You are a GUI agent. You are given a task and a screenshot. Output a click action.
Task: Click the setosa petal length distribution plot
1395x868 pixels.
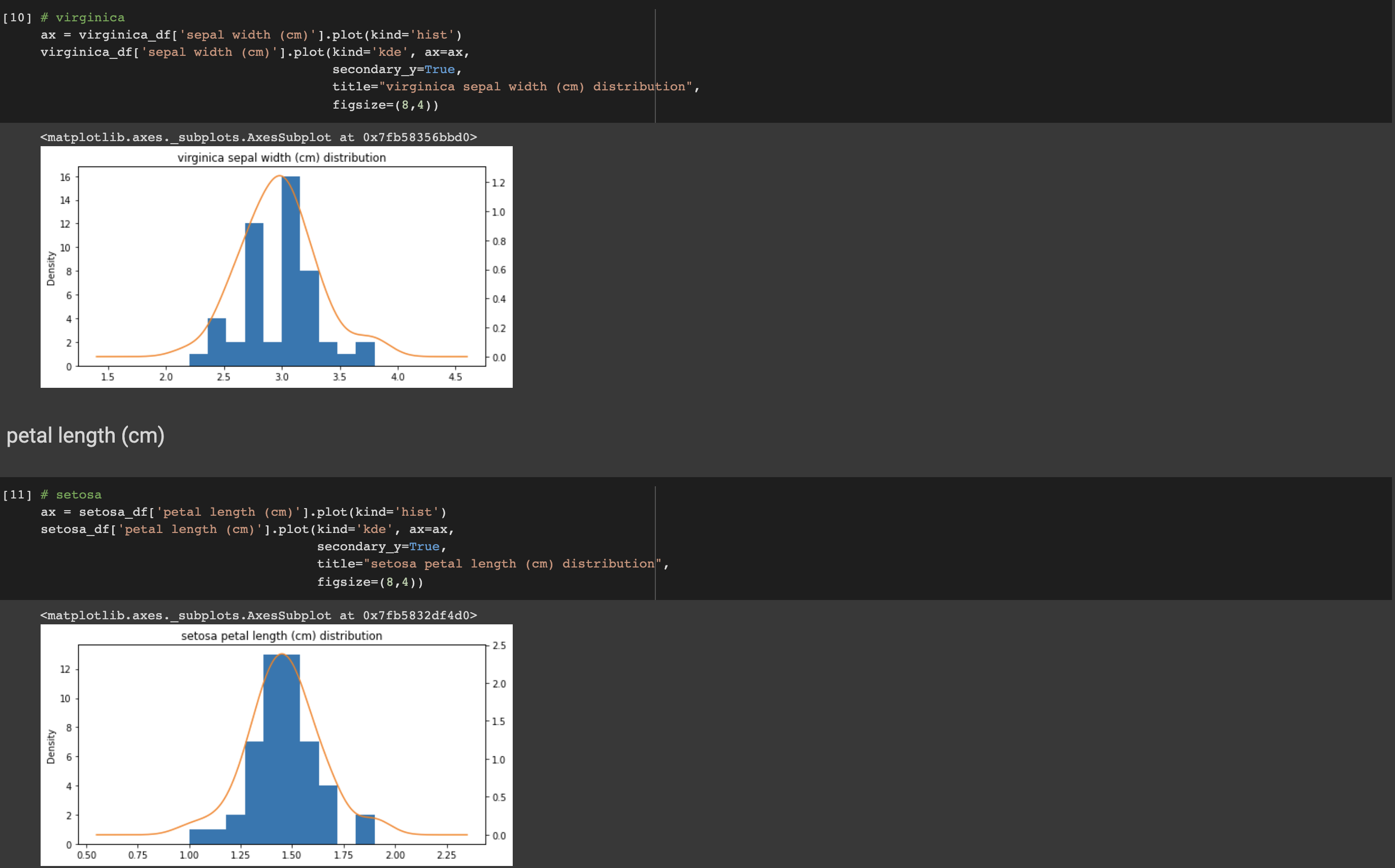click(x=276, y=745)
